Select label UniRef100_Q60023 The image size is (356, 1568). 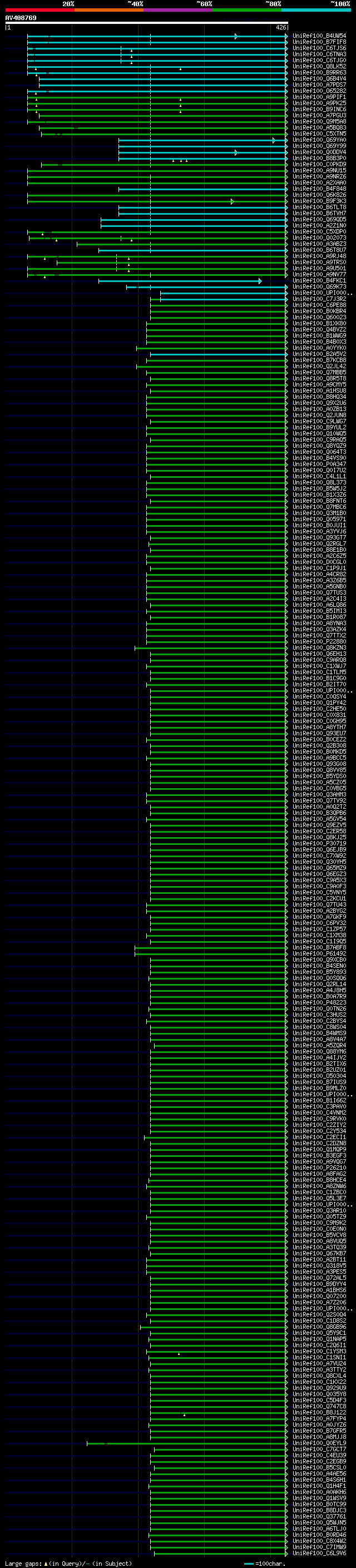click(319, 317)
